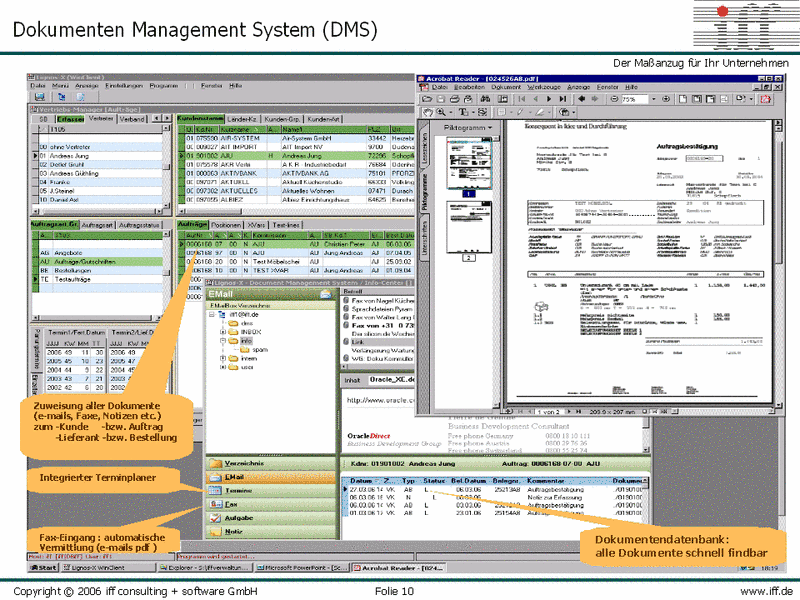Select the Text selection tool in Acrobat
This screenshot has height=600, width=800.
(x=463, y=112)
